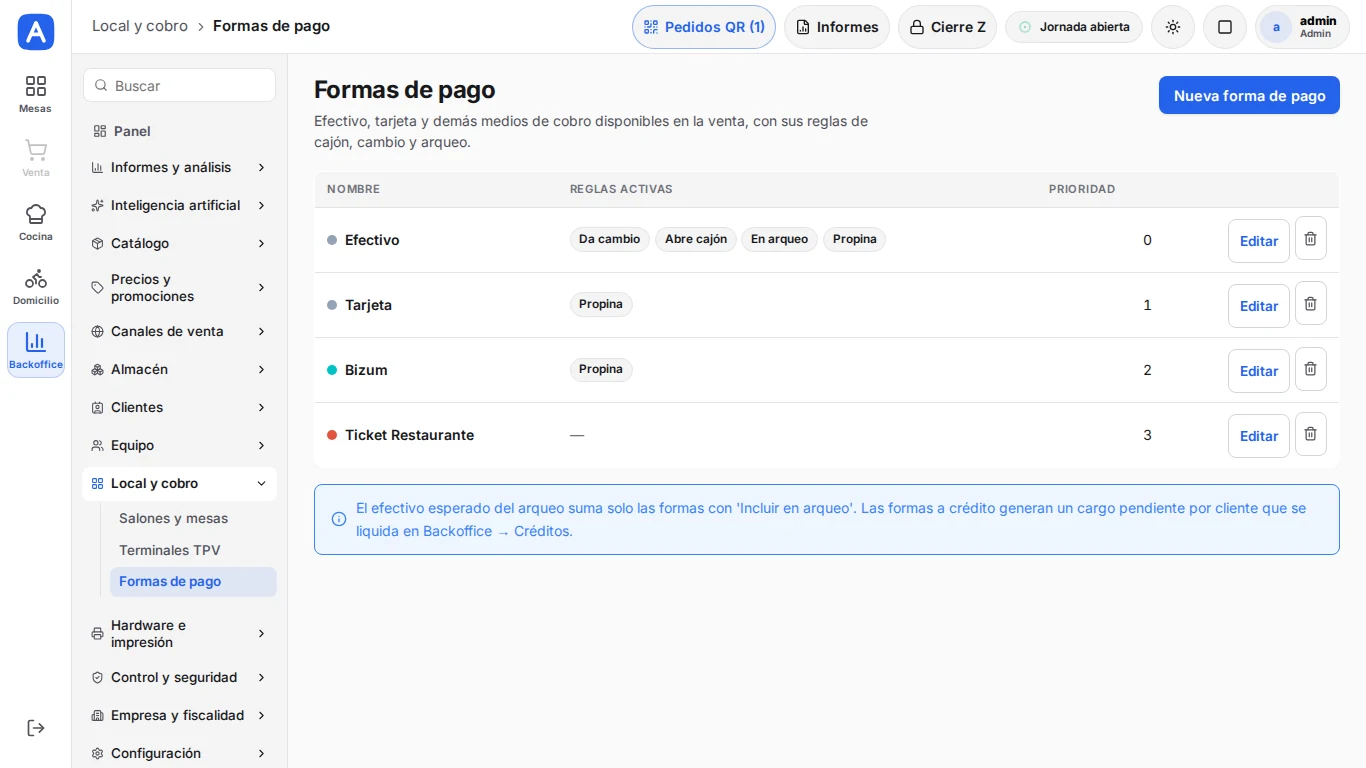Collapse the Local y cobro section
The height and width of the screenshot is (768, 1366).
(x=179, y=483)
